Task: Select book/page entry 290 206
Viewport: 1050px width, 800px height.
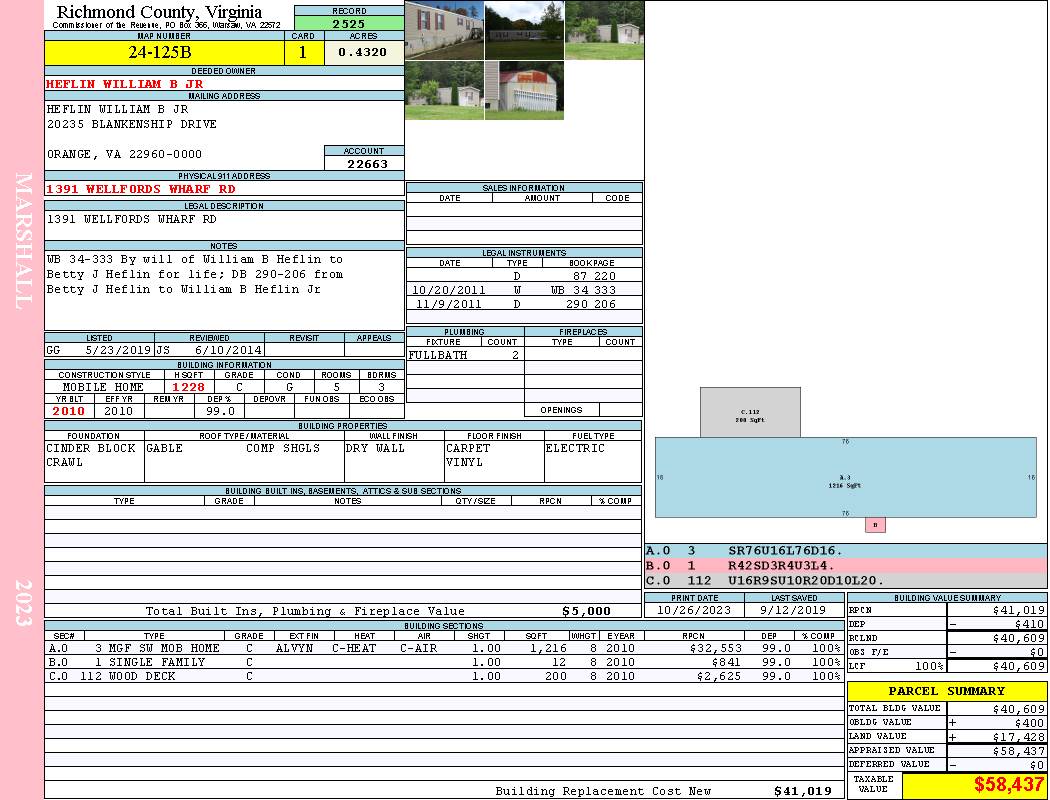Action: 590,304
